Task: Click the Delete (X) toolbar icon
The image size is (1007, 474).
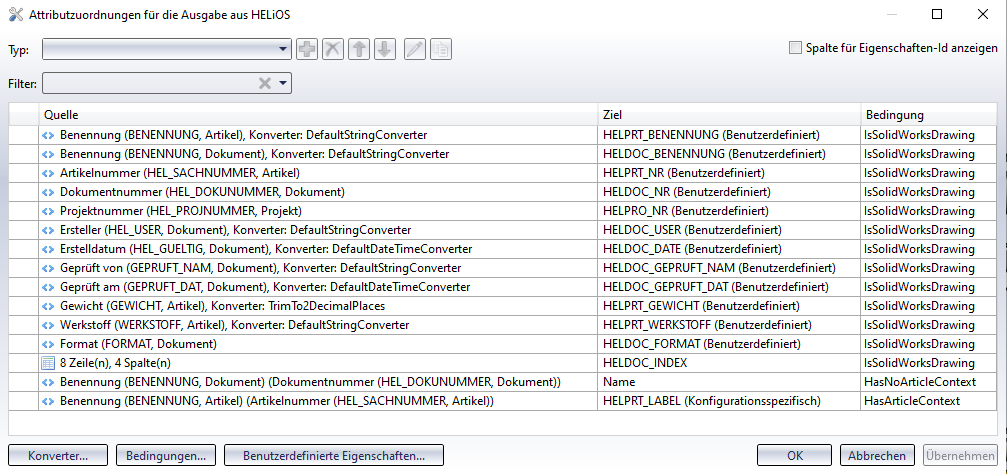Action: [x=333, y=49]
